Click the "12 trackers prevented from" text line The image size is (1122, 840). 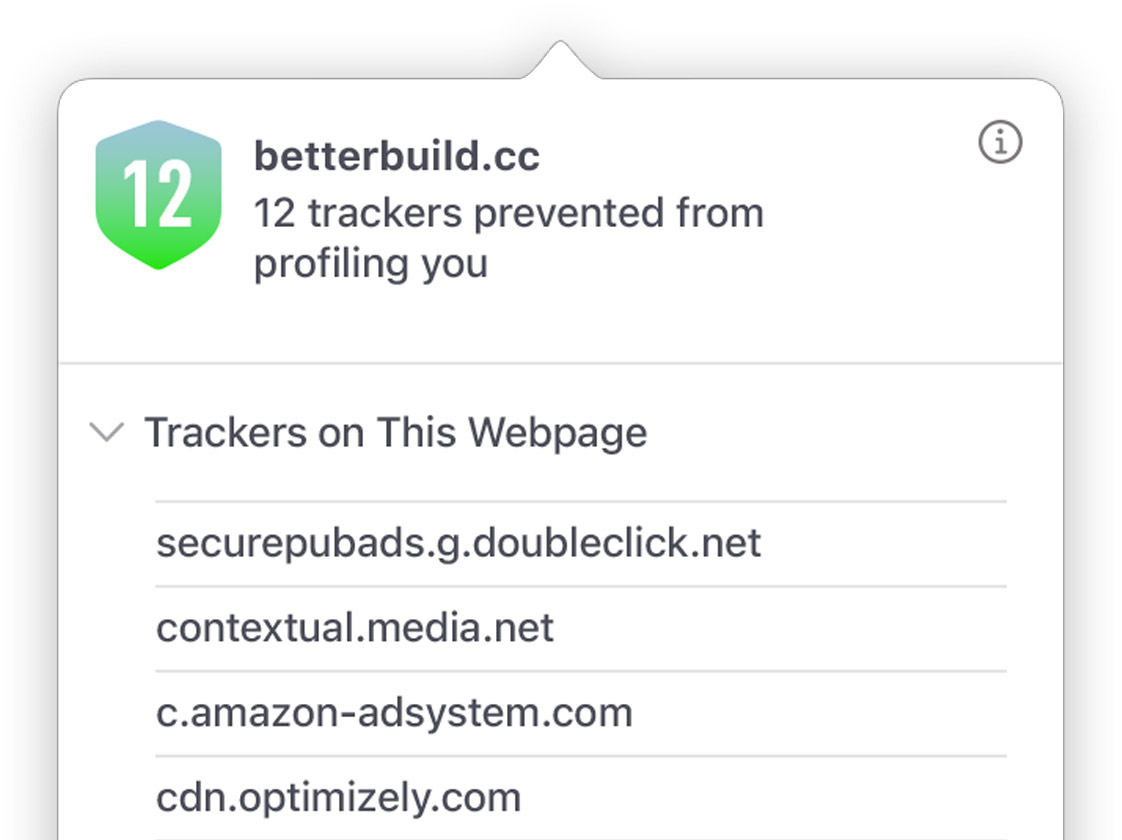508,213
